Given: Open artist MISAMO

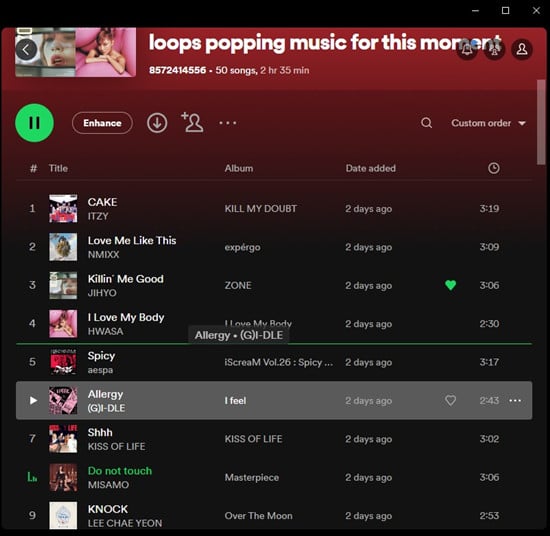Looking at the screenshot, I should point(108,485).
